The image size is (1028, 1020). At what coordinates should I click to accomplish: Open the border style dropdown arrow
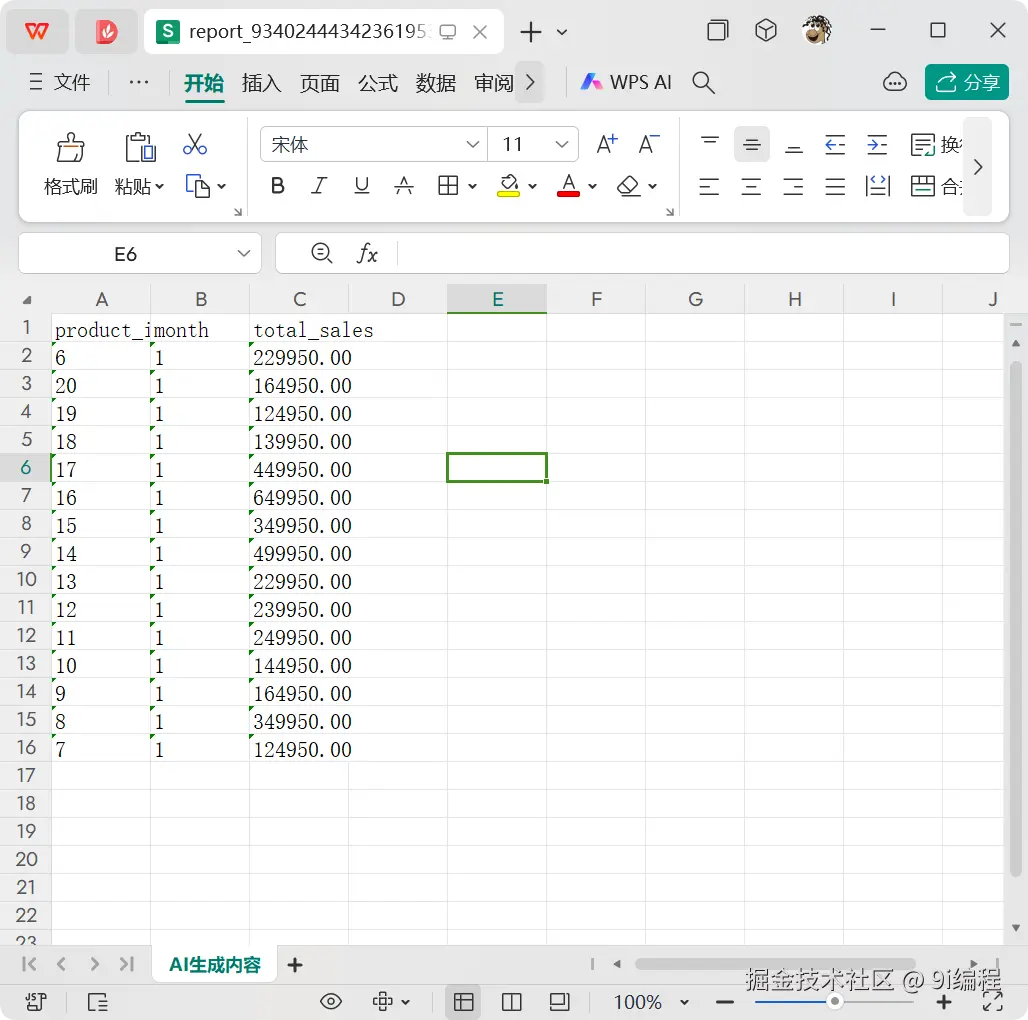click(x=472, y=187)
